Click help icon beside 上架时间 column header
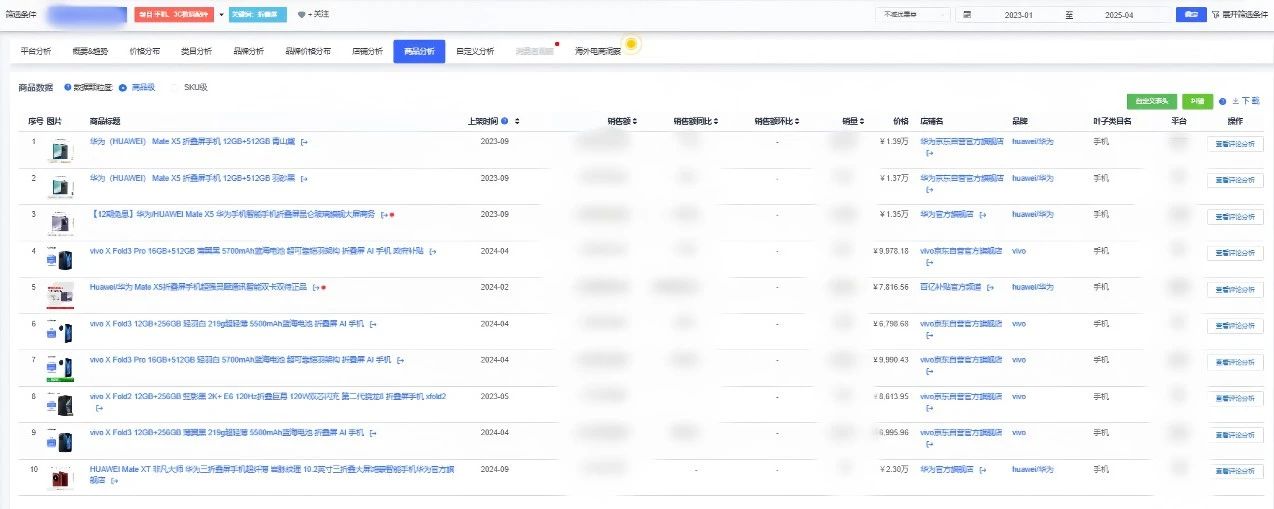 click(504, 121)
